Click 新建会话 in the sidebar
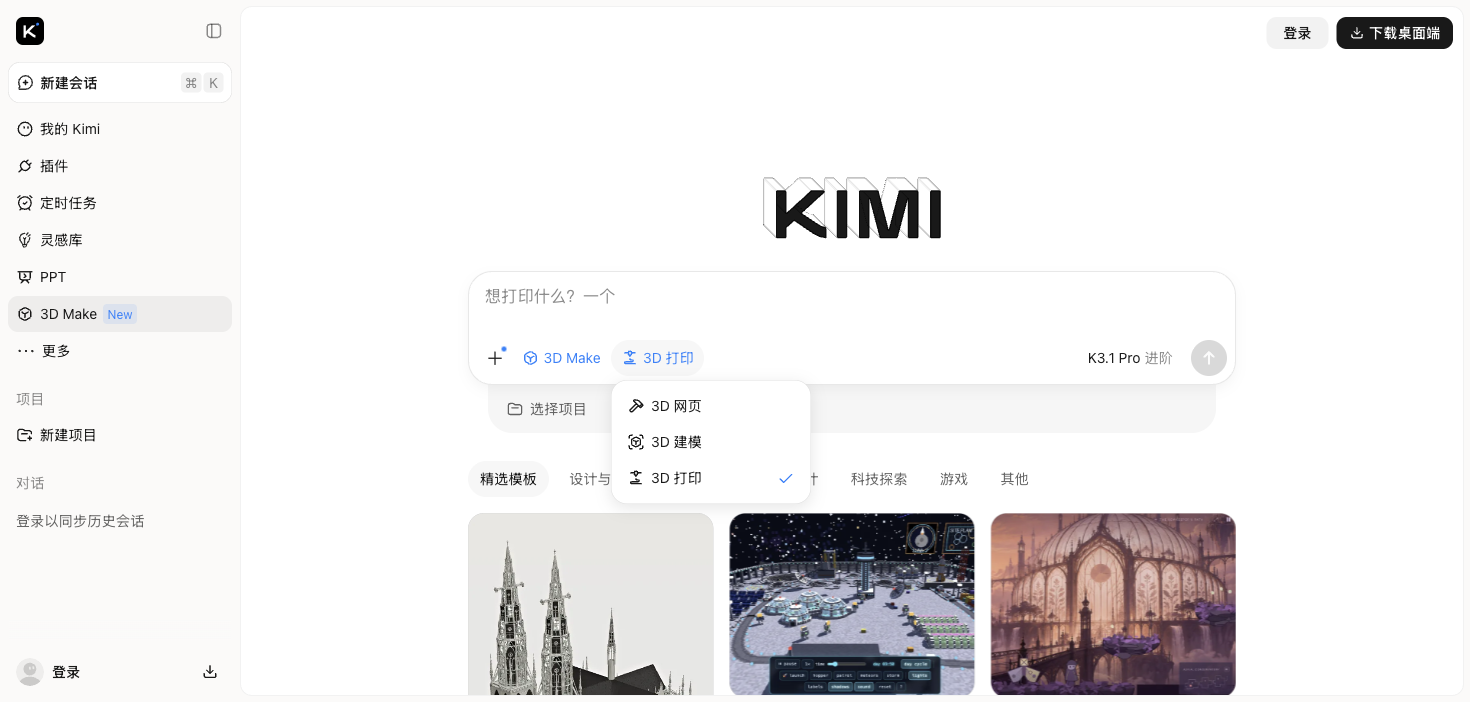The width and height of the screenshot is (1470, 702). [x=120, y=83]
